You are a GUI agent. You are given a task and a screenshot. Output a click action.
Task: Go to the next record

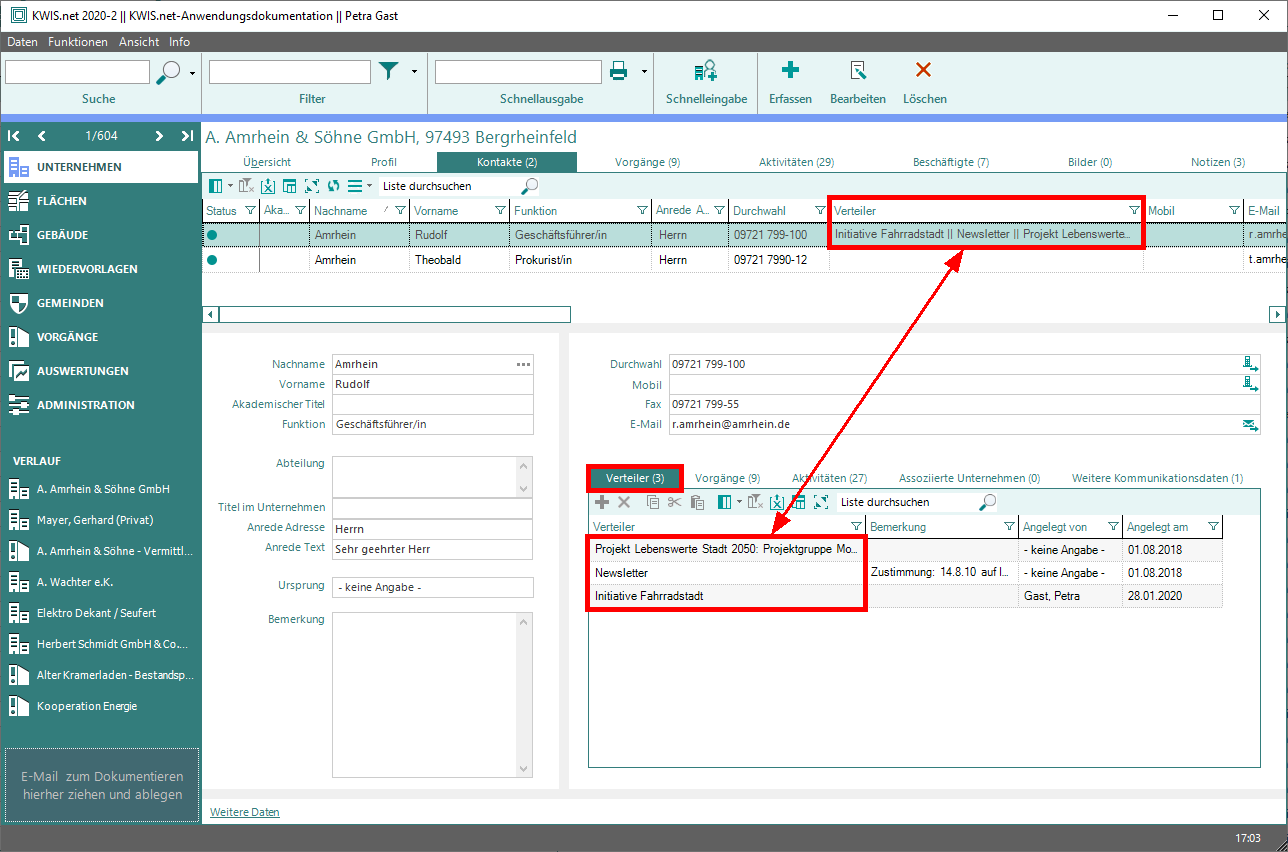pos(159,136)
